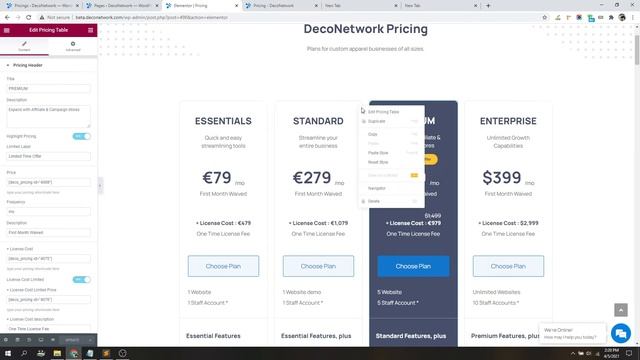
Task: Click the scroll-to-top arrow button
Action: [621, 310]
